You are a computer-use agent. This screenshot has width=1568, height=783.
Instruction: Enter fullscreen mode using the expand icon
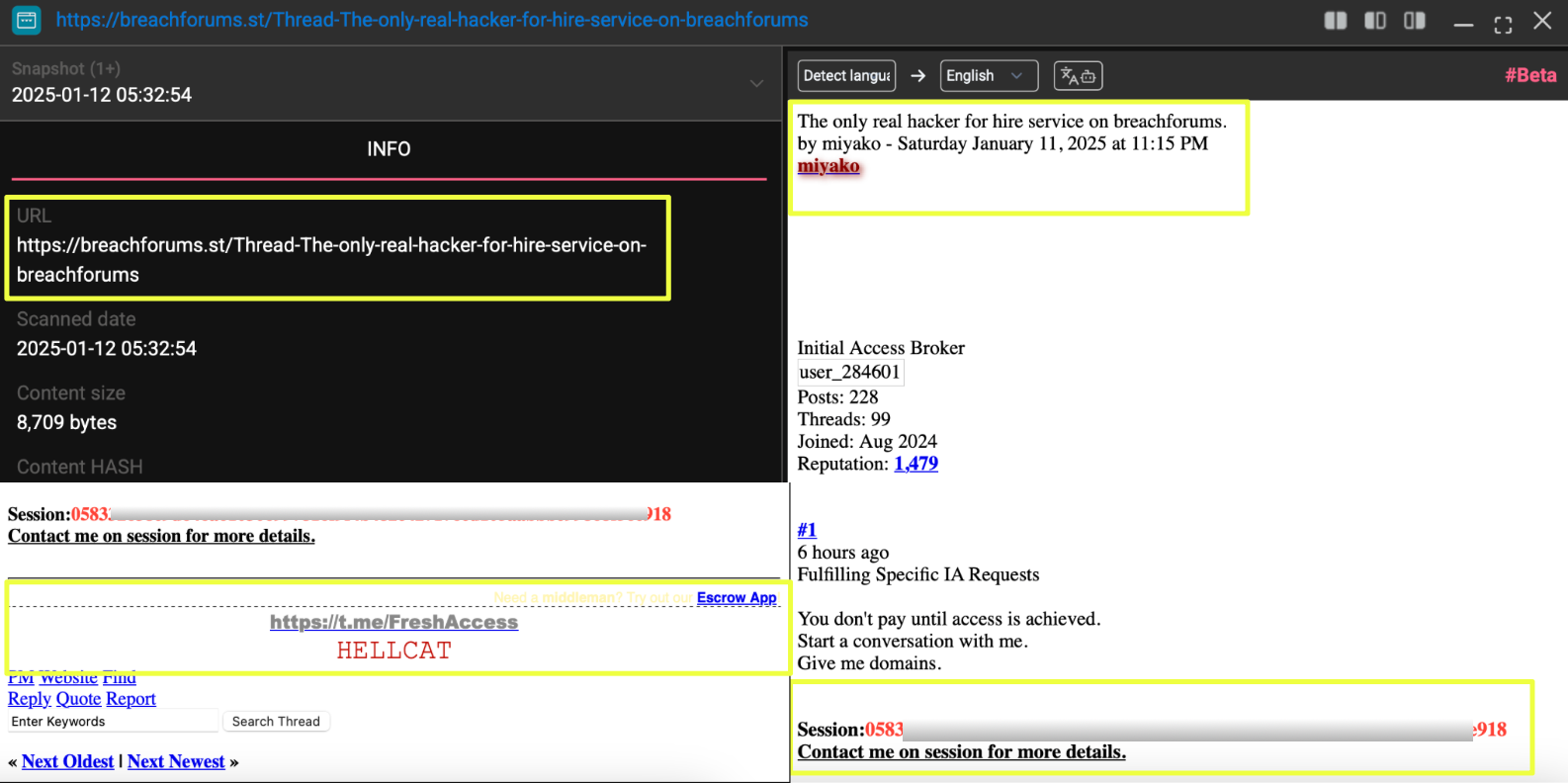click(x=1503, y=24)
